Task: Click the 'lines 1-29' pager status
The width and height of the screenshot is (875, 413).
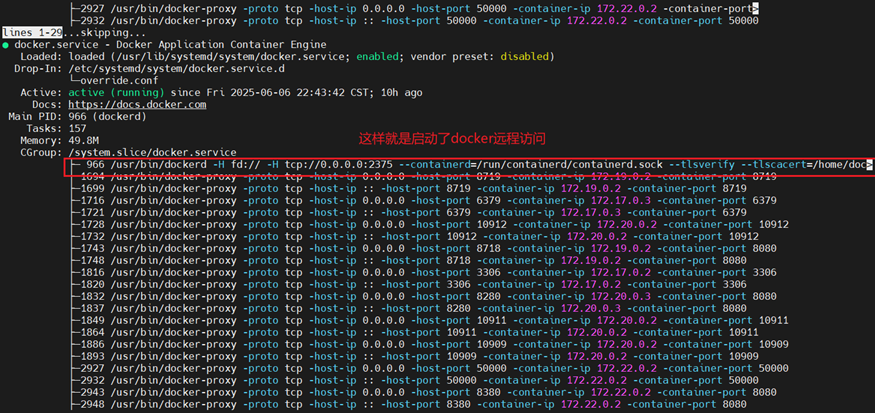Action: 31,33
